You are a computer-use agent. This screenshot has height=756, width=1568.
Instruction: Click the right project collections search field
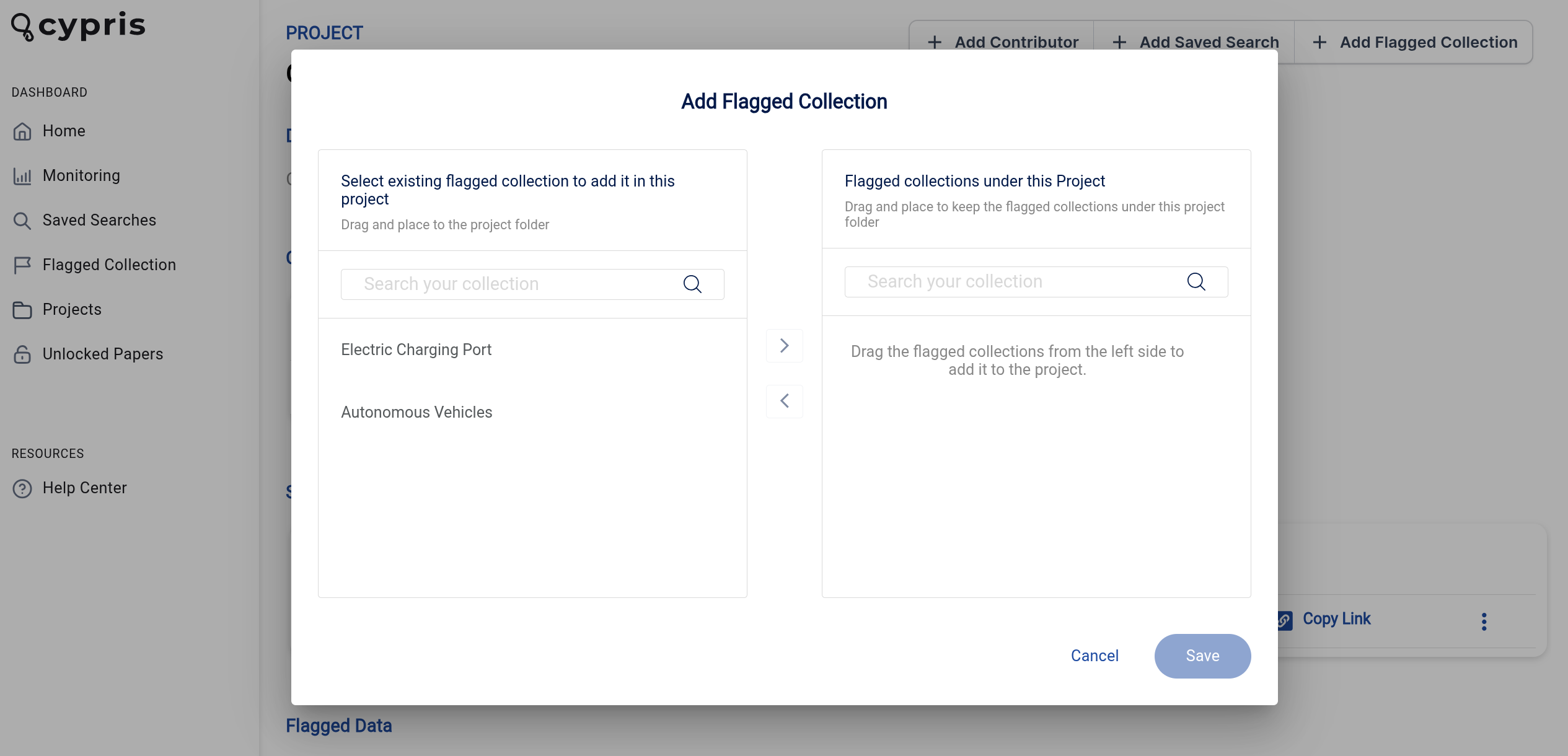tap(1036, 281)
